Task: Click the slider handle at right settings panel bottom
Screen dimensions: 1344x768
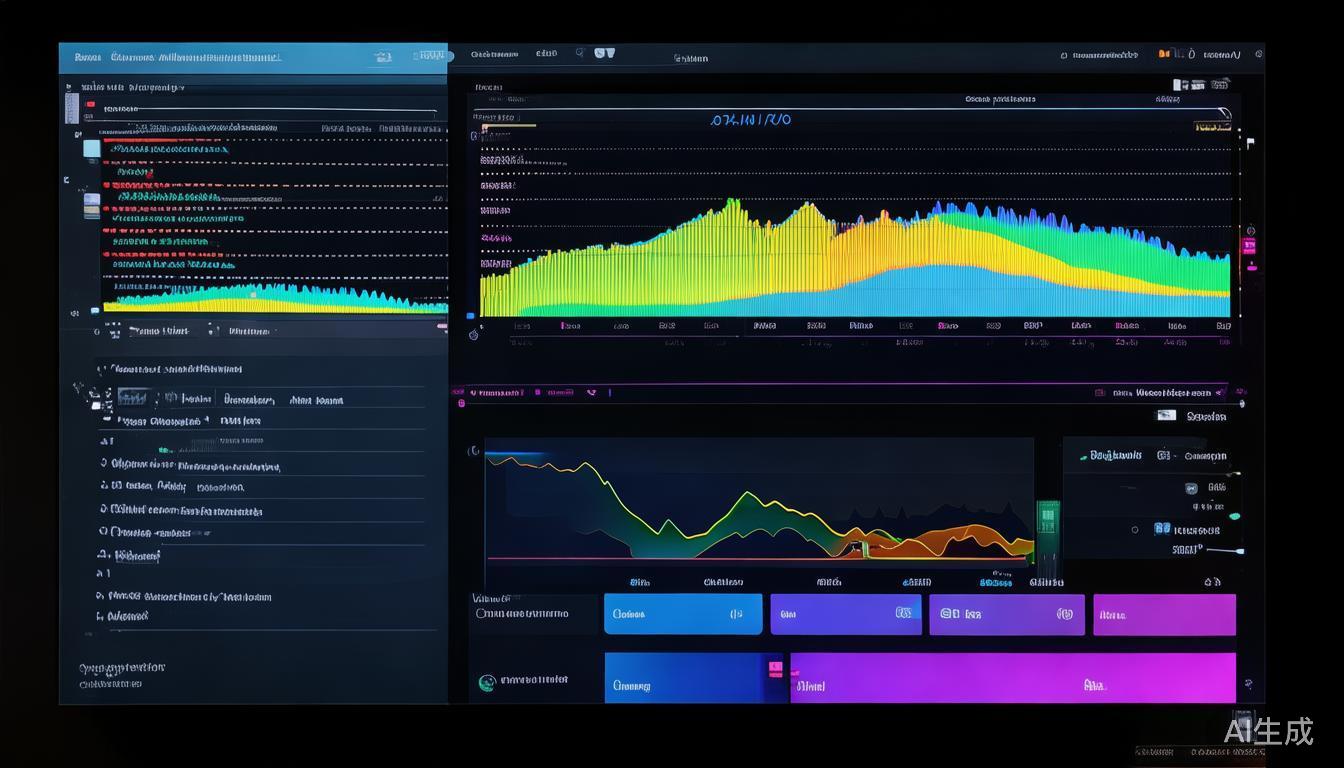Action: click(1240, 551)
